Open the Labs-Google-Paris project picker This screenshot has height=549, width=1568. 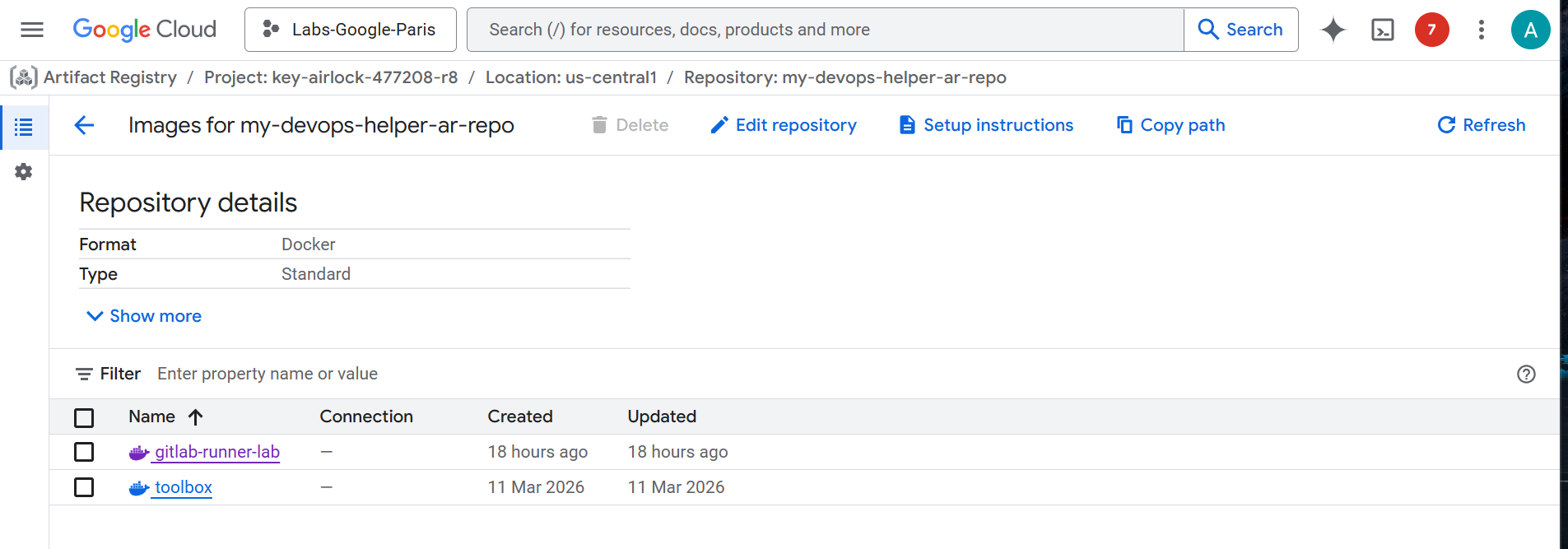click(350, 30)
